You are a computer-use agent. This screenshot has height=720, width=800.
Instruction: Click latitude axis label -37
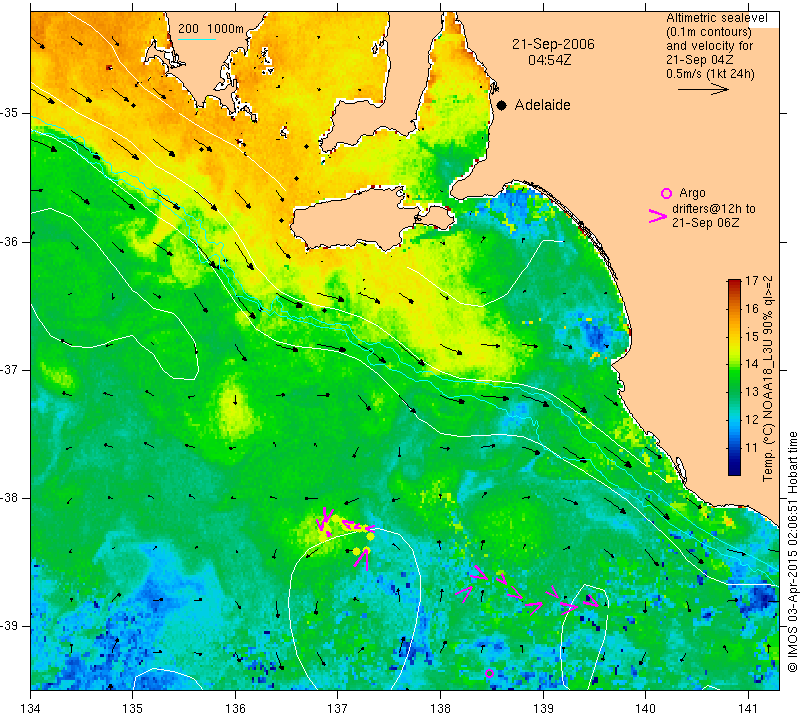[x=10, y=369]
